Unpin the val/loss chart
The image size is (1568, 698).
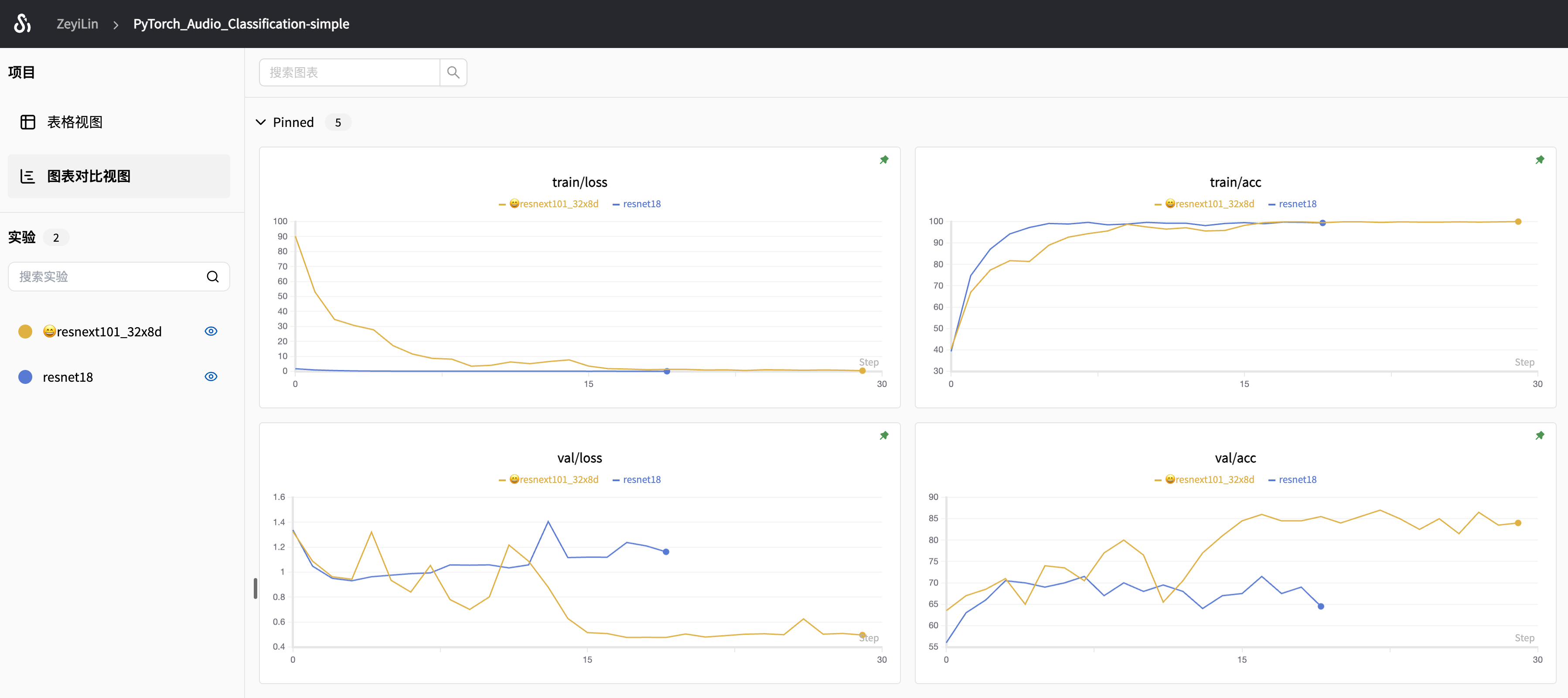(x=884, y=435)
